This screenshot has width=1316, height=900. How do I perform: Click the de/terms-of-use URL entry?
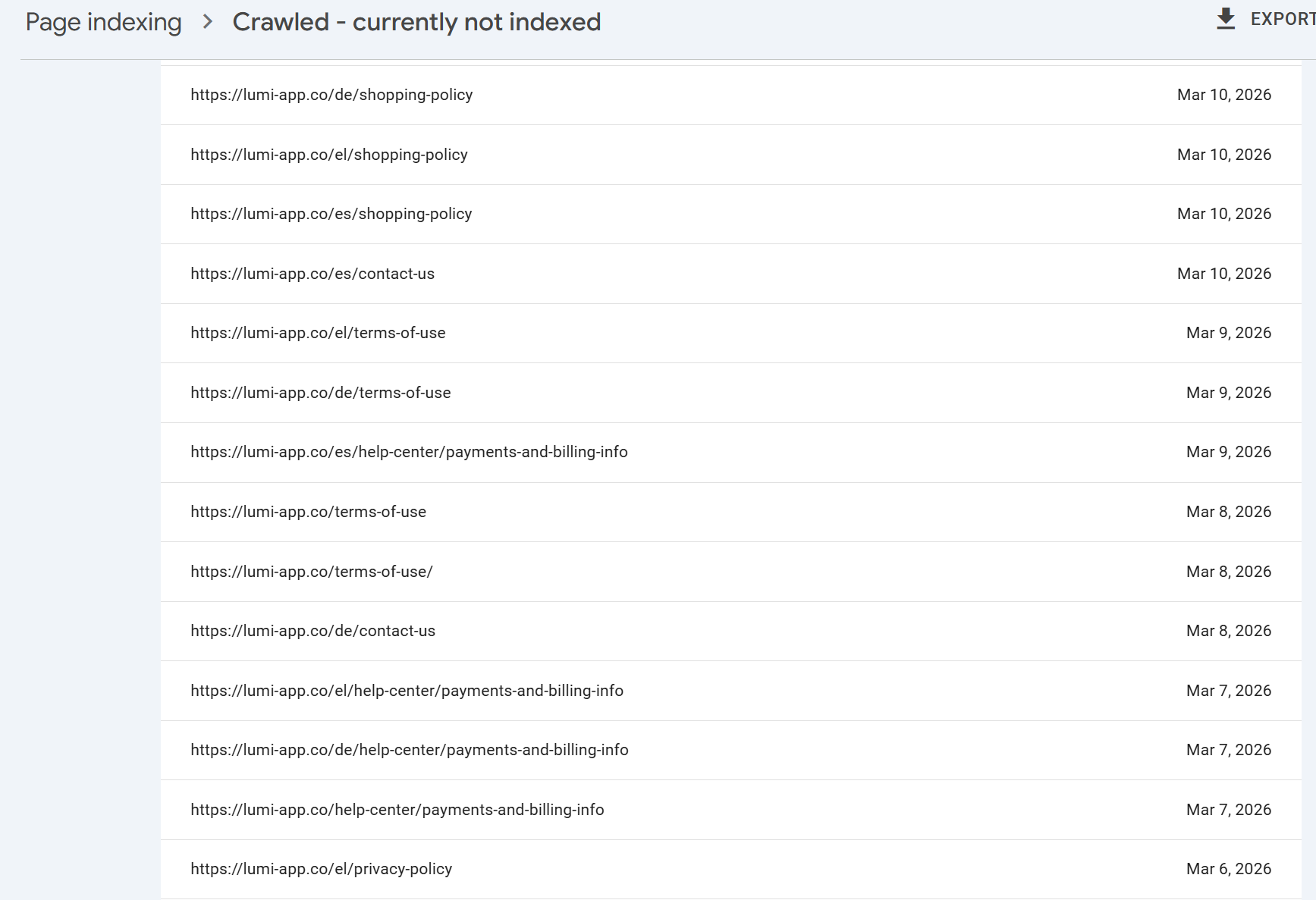point(321,393)
